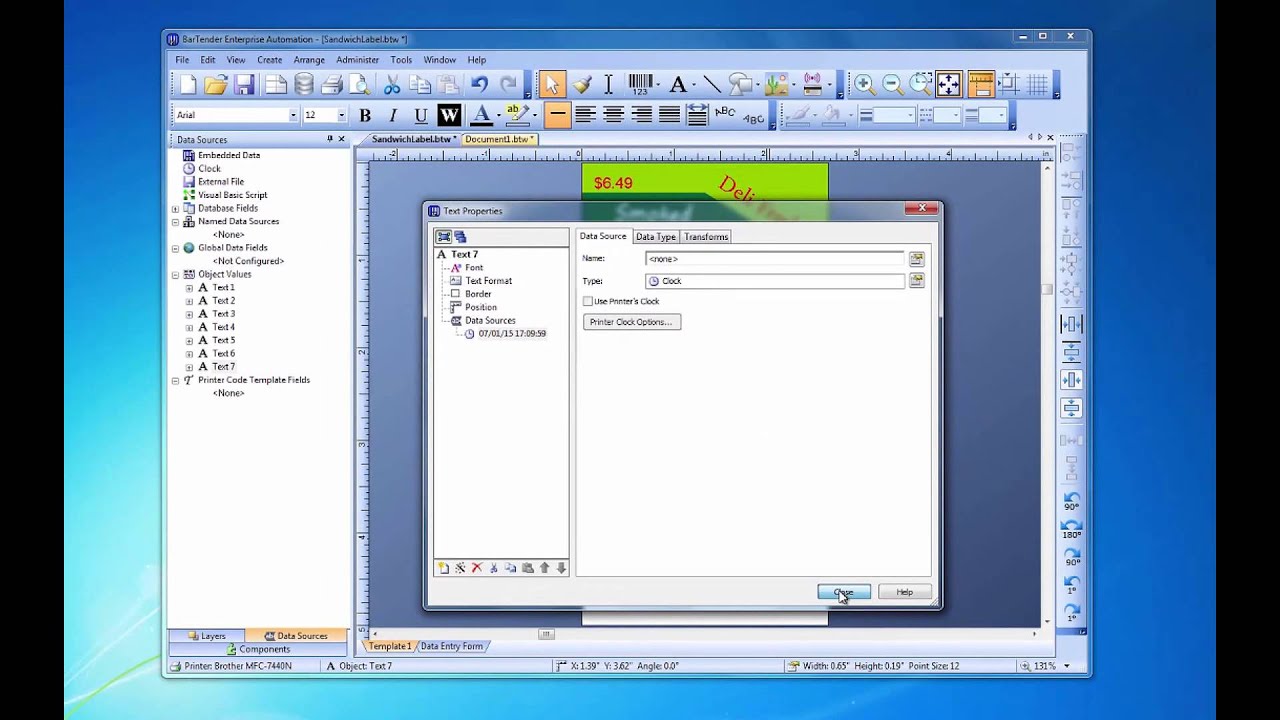Click the new data source icon in dialog

coord(443,568)
